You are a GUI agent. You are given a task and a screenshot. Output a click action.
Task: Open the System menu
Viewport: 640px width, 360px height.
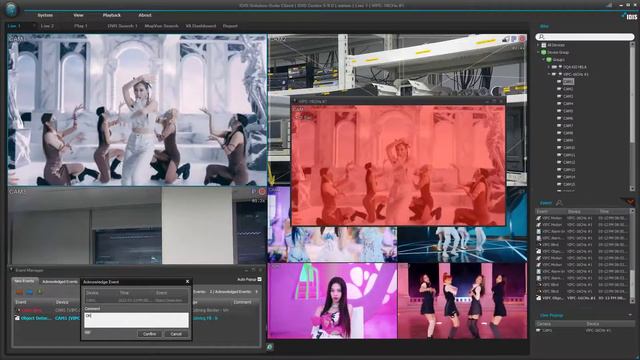tap(45, 15)
